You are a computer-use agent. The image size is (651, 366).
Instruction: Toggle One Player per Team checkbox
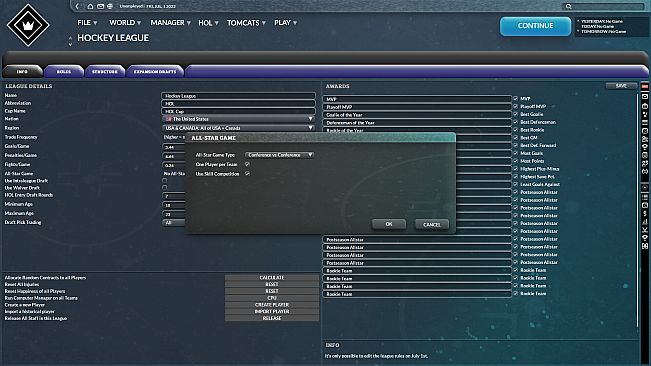pos(247,164)
